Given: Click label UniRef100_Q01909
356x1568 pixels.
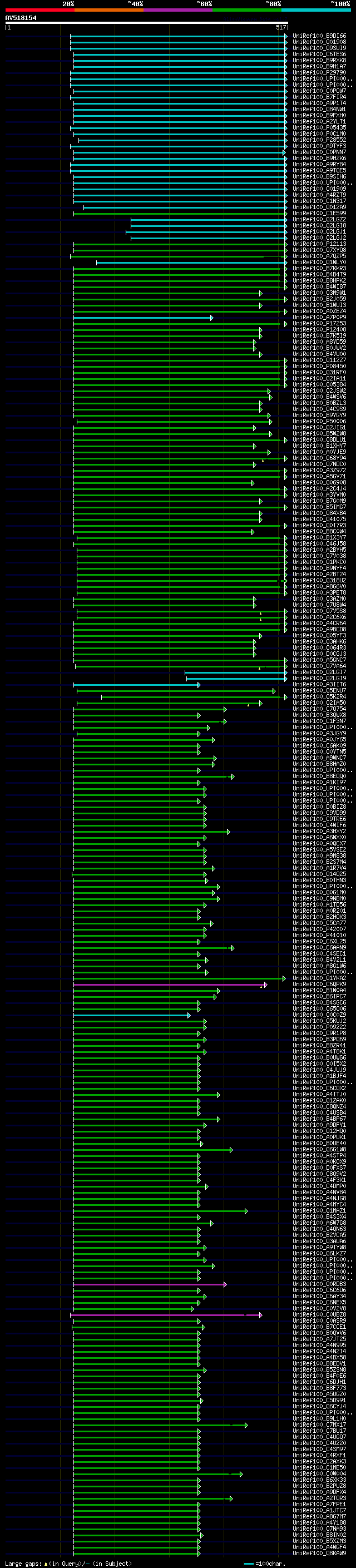Looking at the screenshot, I should (x=319, y=189).
